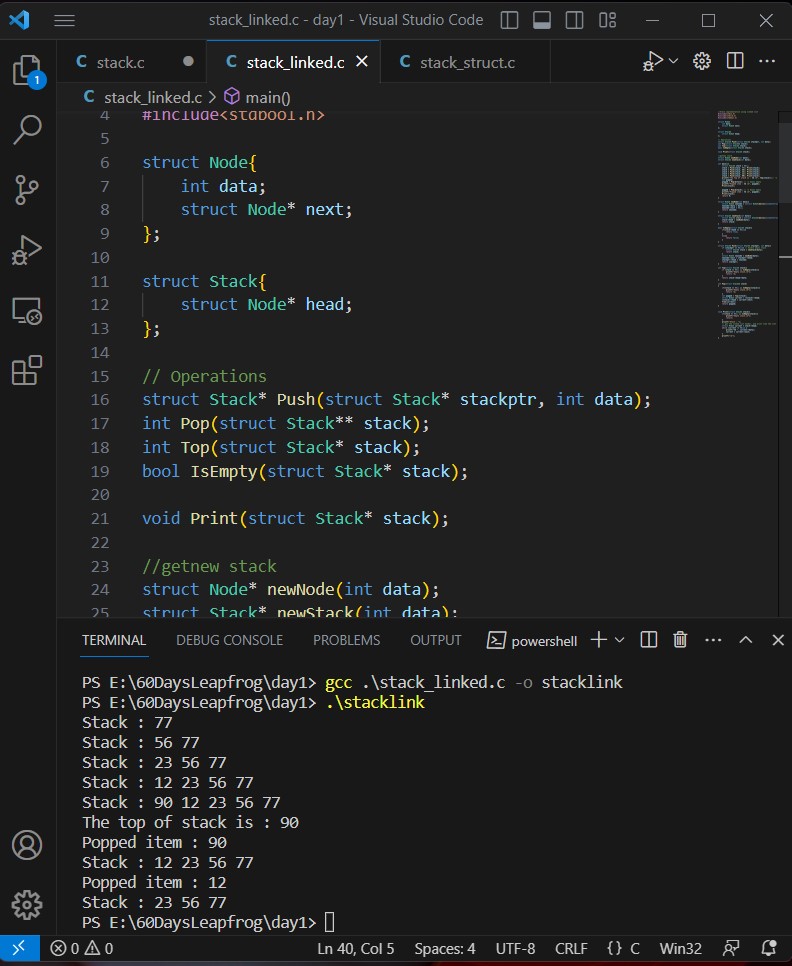Click the 'The top of stack is : 90' output
792x966 pixels.
coord(190,822)
